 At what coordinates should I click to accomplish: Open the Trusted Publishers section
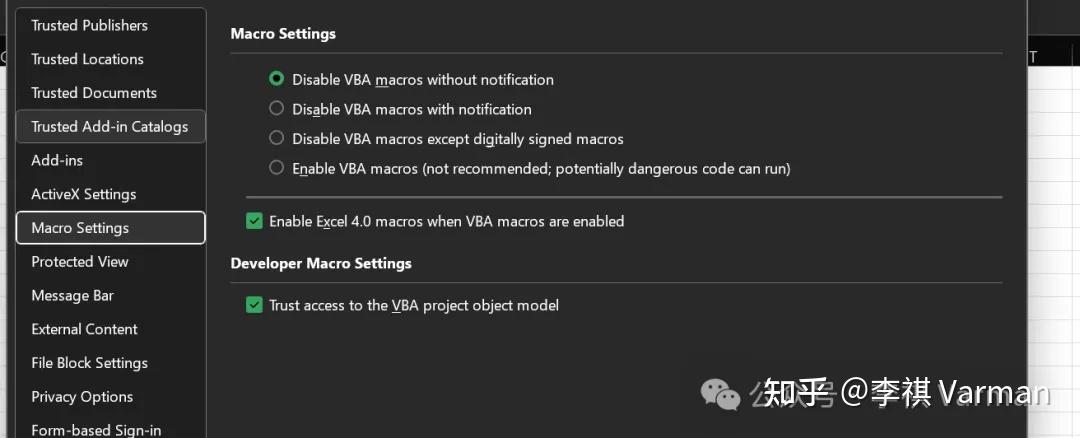point(89,25)
